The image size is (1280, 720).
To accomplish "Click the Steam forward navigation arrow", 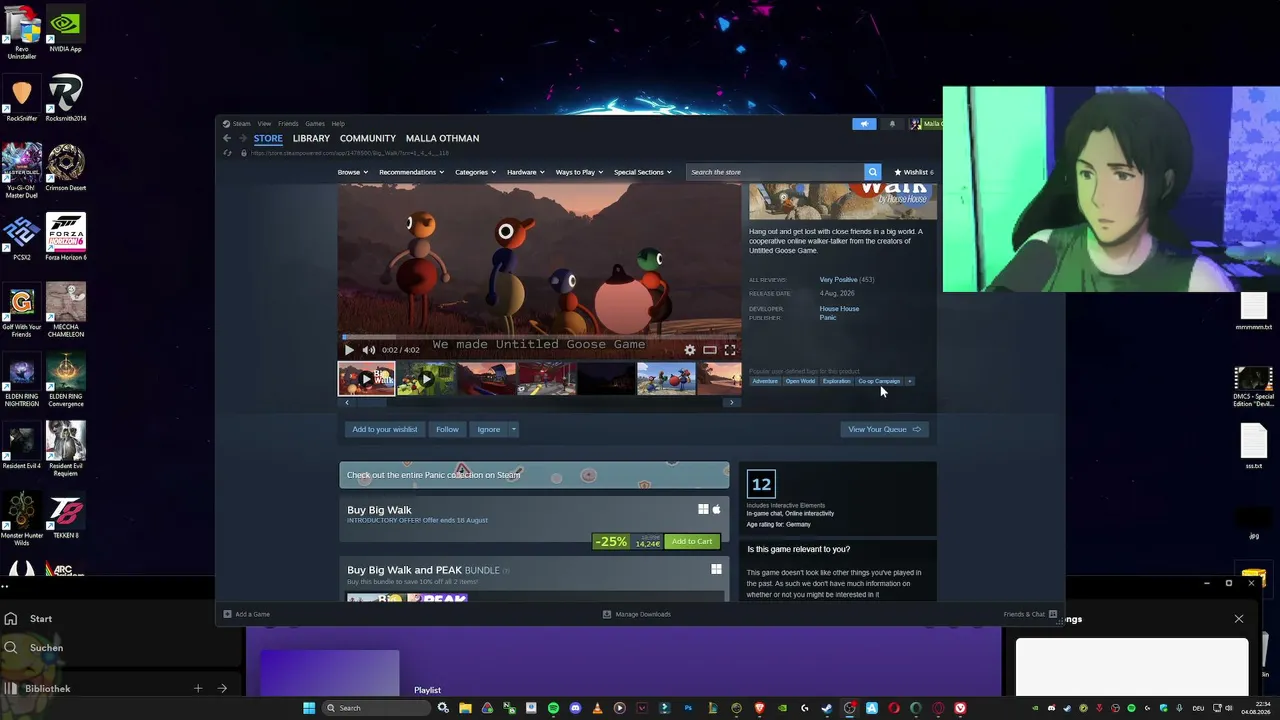I will (242, 138).
